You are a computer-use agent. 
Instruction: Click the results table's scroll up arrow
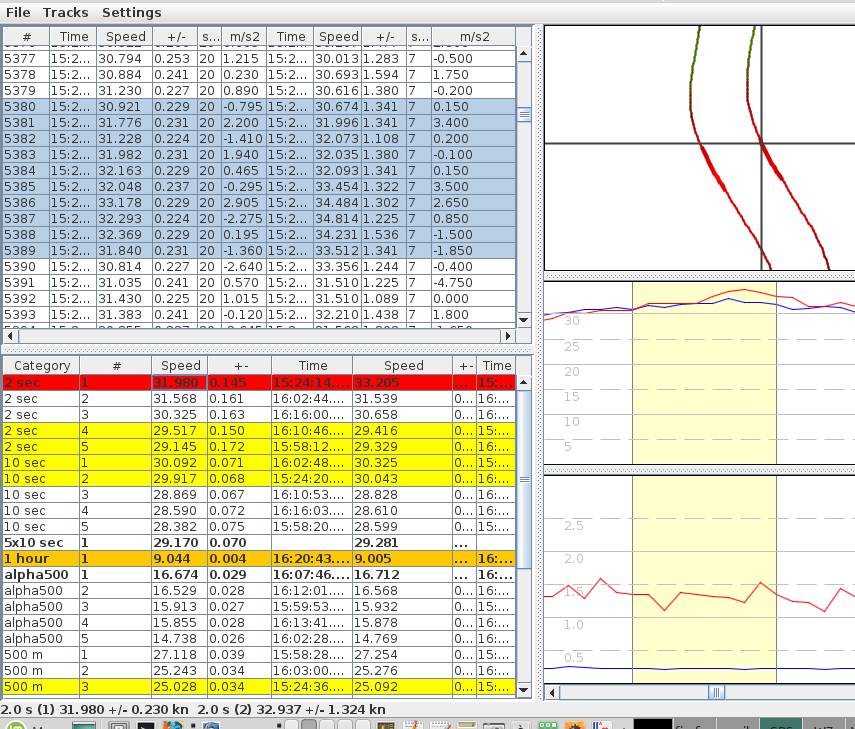(x=523, y=383)
